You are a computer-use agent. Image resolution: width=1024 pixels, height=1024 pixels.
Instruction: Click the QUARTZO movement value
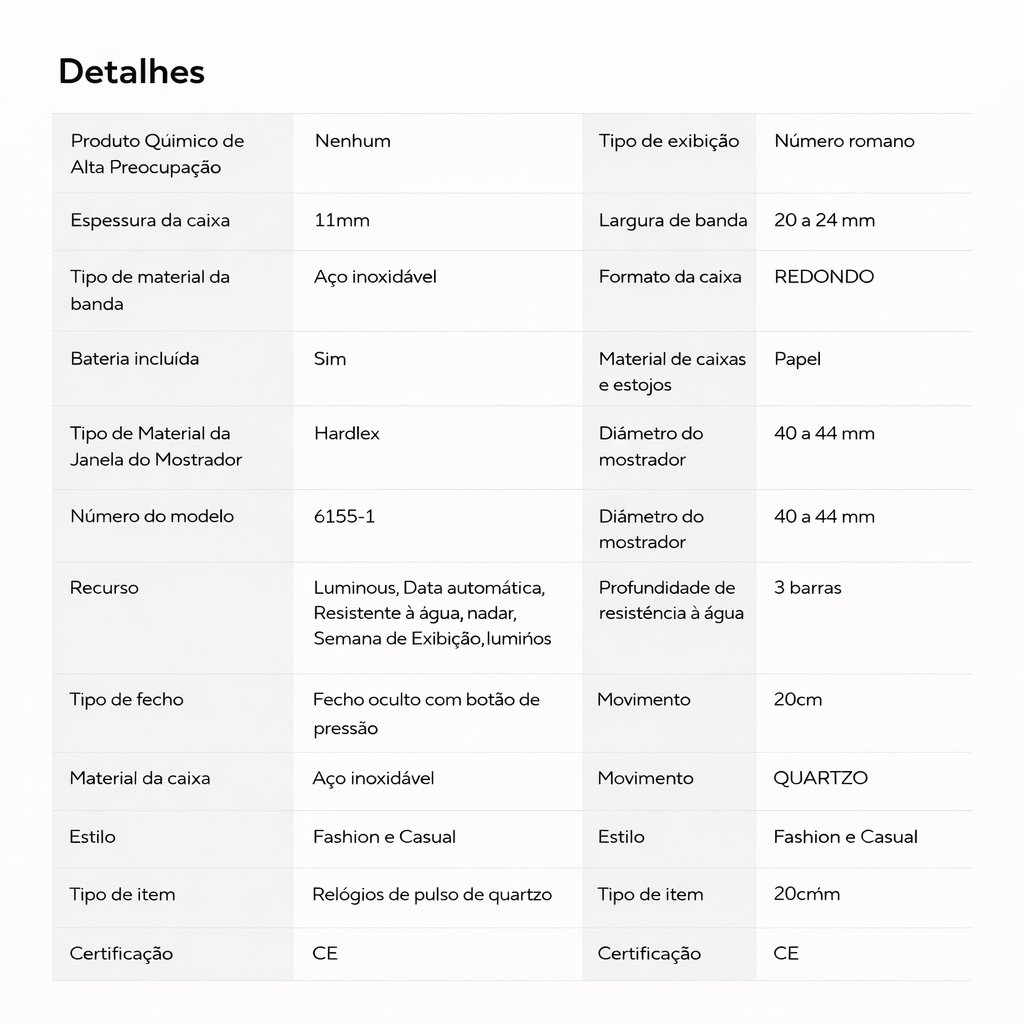(x=820, y=778)
